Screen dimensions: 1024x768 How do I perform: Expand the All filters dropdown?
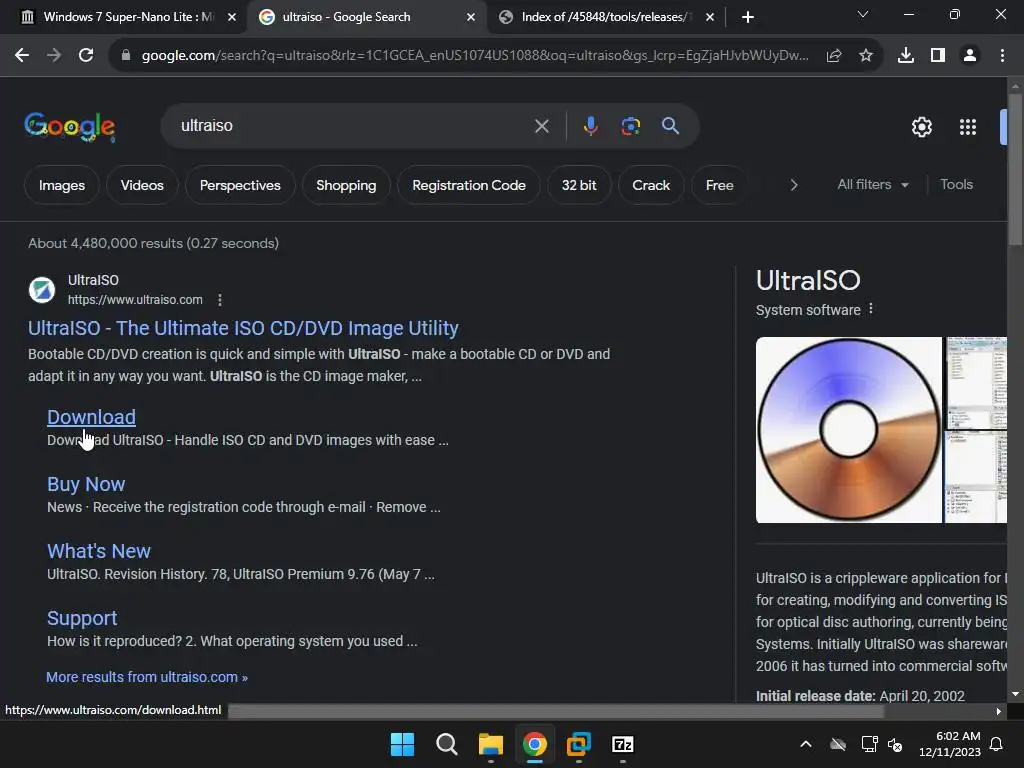coord(872,185)
